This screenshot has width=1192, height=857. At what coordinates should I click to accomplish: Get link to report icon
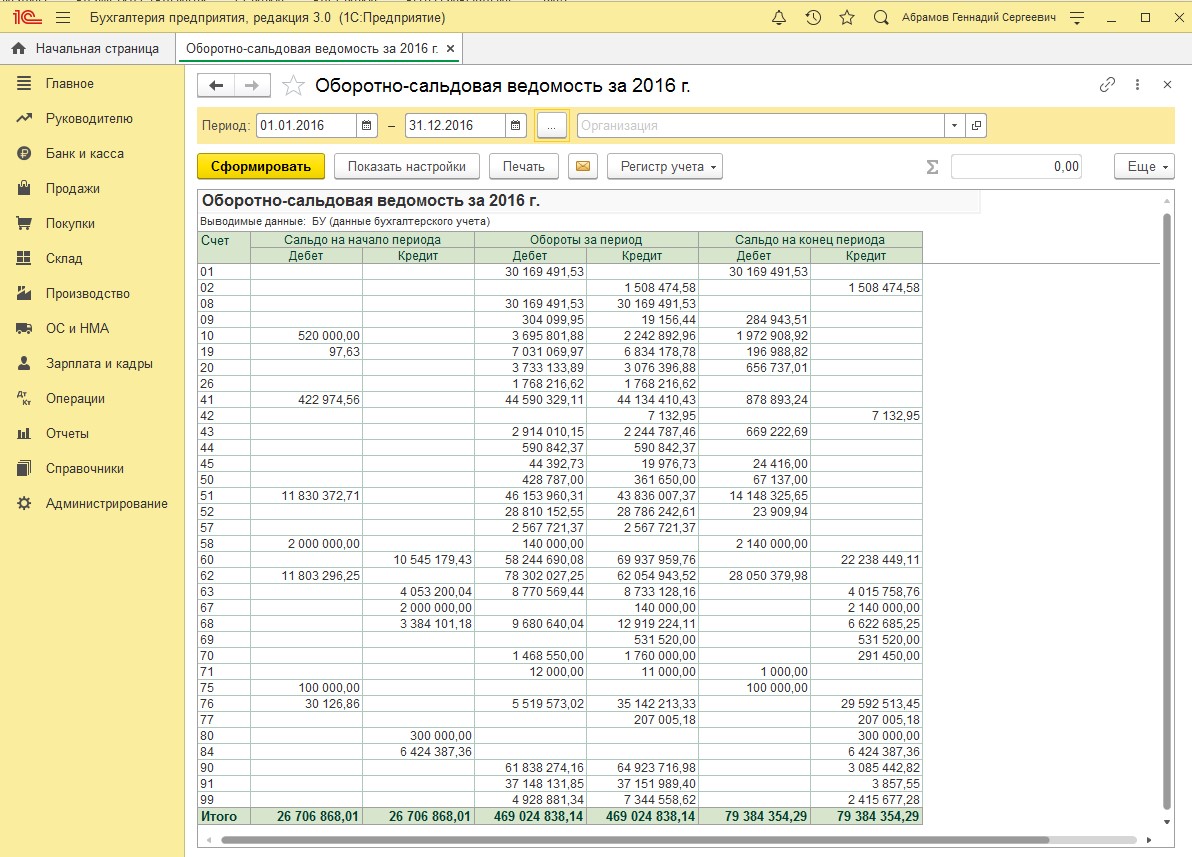[1107, 85]
